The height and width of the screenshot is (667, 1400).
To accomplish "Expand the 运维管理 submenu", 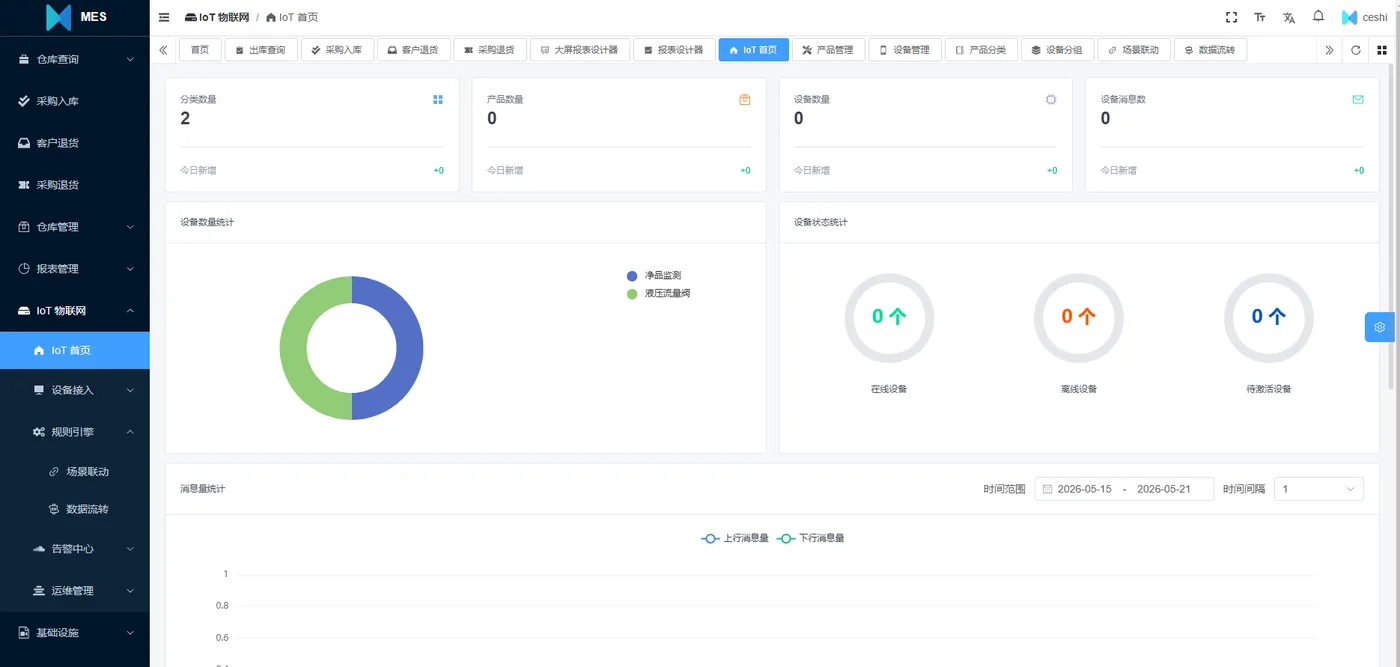I will (x=75, y=591).
